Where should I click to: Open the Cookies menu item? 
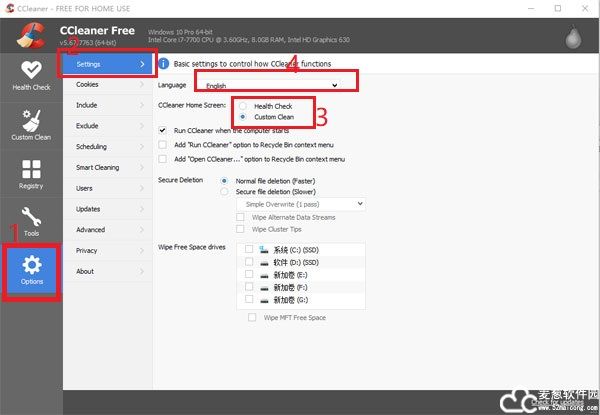coord(108,85)
